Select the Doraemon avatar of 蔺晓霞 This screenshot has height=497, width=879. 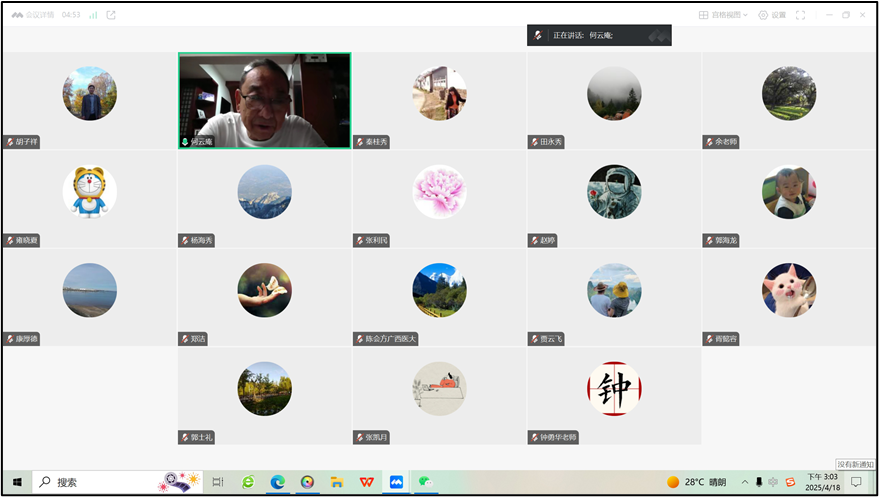[89, 191]
